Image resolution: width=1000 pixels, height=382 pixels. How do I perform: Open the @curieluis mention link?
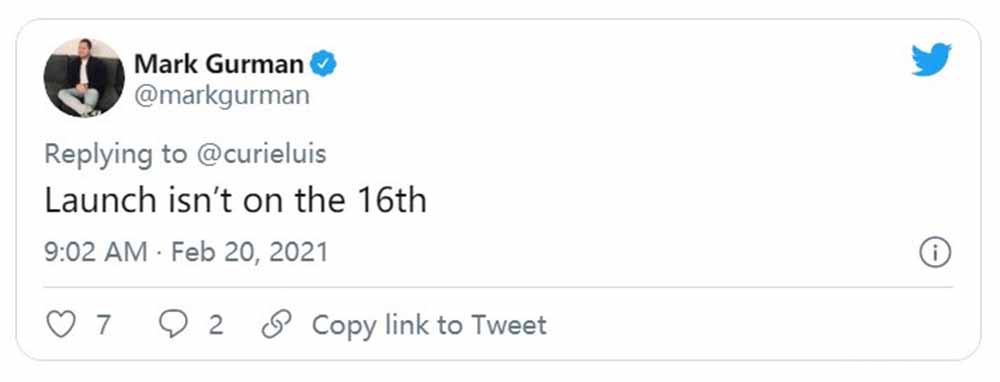pos(261,155)
